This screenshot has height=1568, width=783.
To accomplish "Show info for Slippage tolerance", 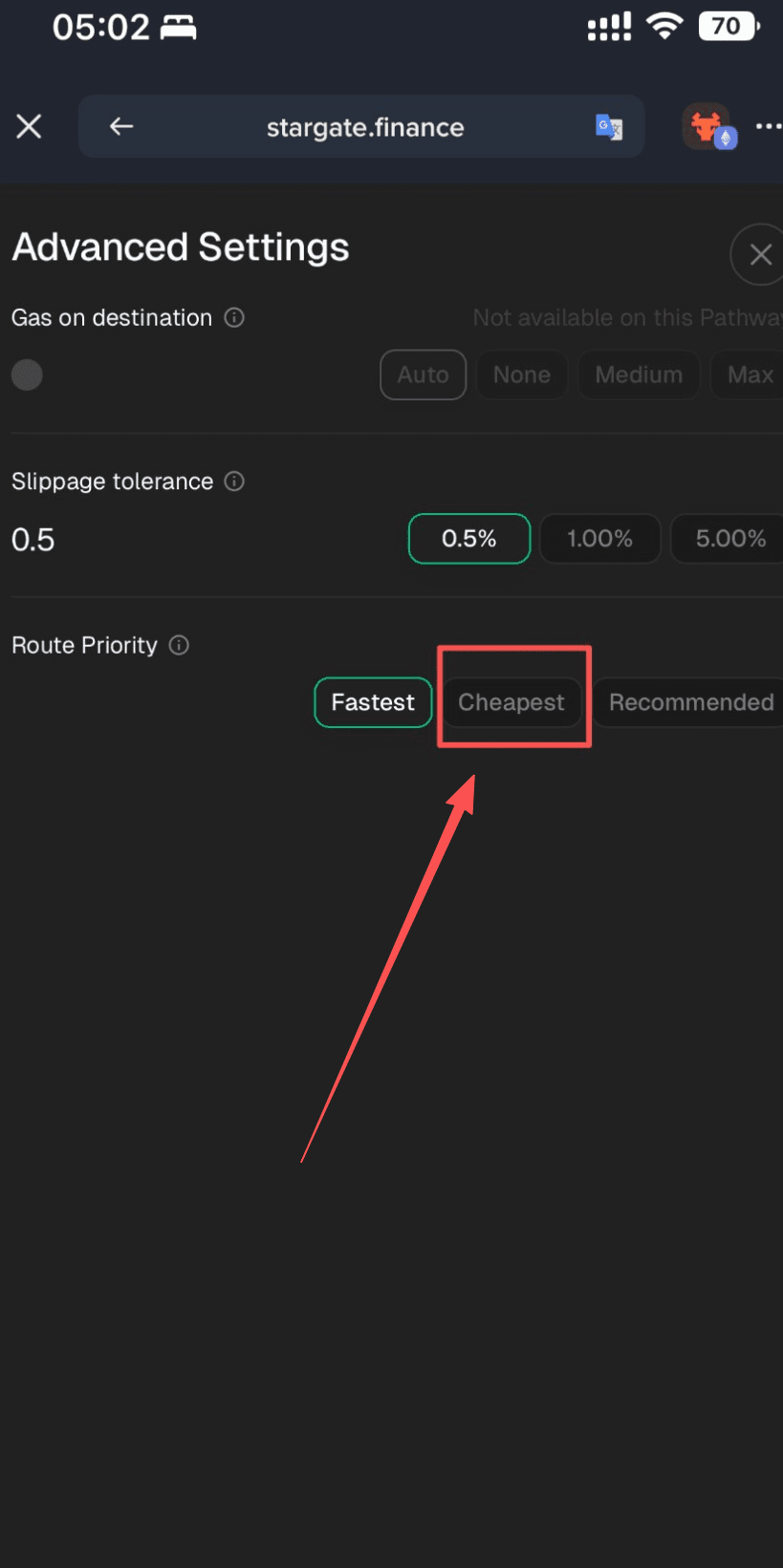I will (x=234, y=481).
